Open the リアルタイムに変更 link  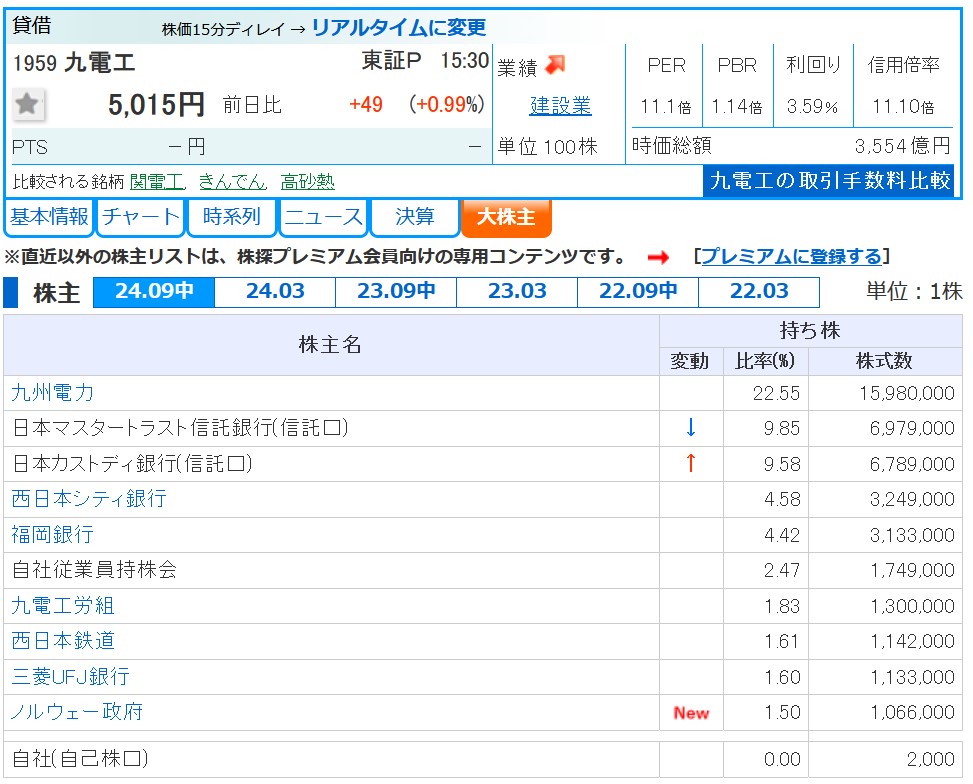pyautogui.click(x=399, y=27)
